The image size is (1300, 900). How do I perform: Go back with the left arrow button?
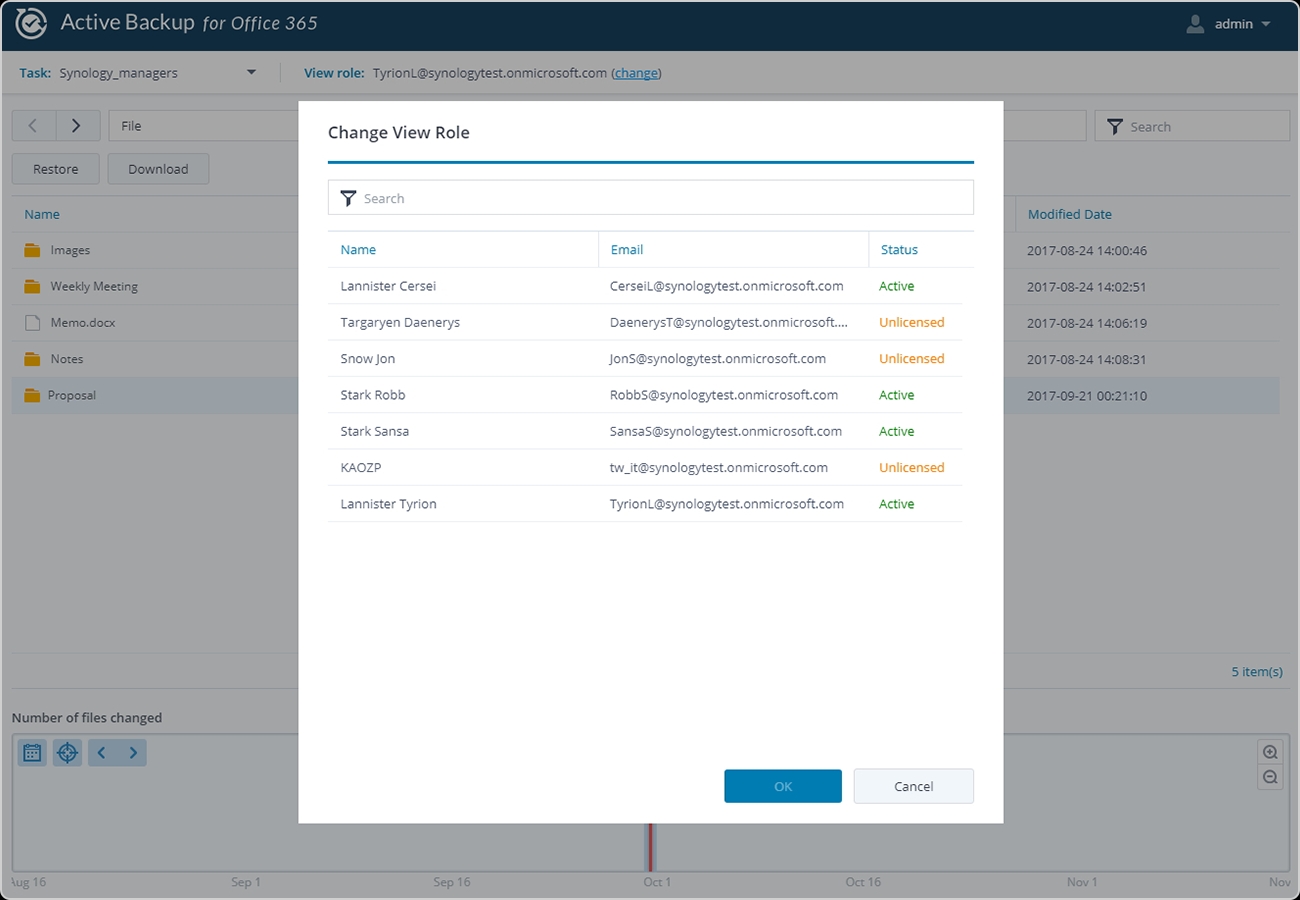(33, 126)
